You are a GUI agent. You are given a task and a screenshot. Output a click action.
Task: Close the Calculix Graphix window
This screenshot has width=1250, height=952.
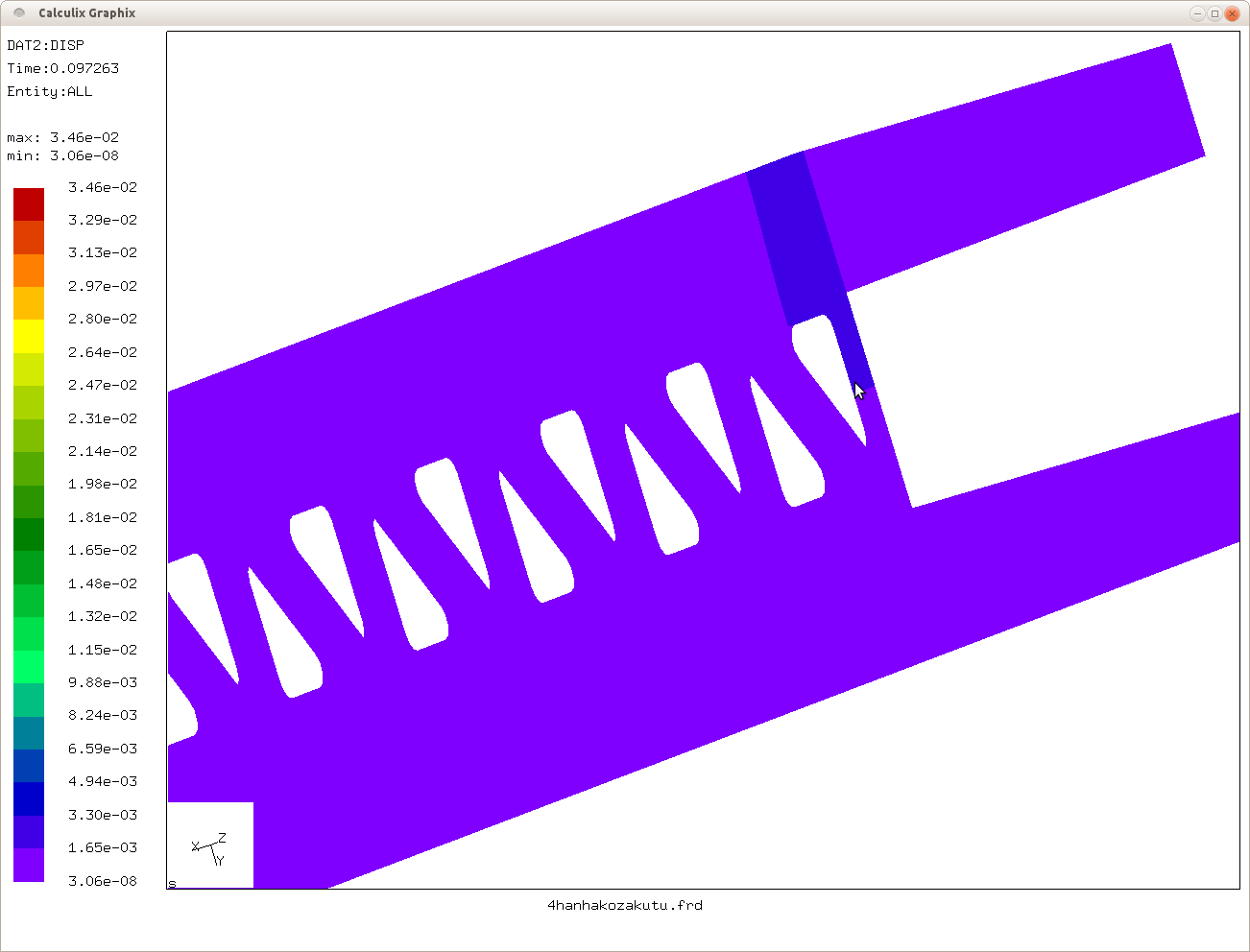coord(1233,13)
